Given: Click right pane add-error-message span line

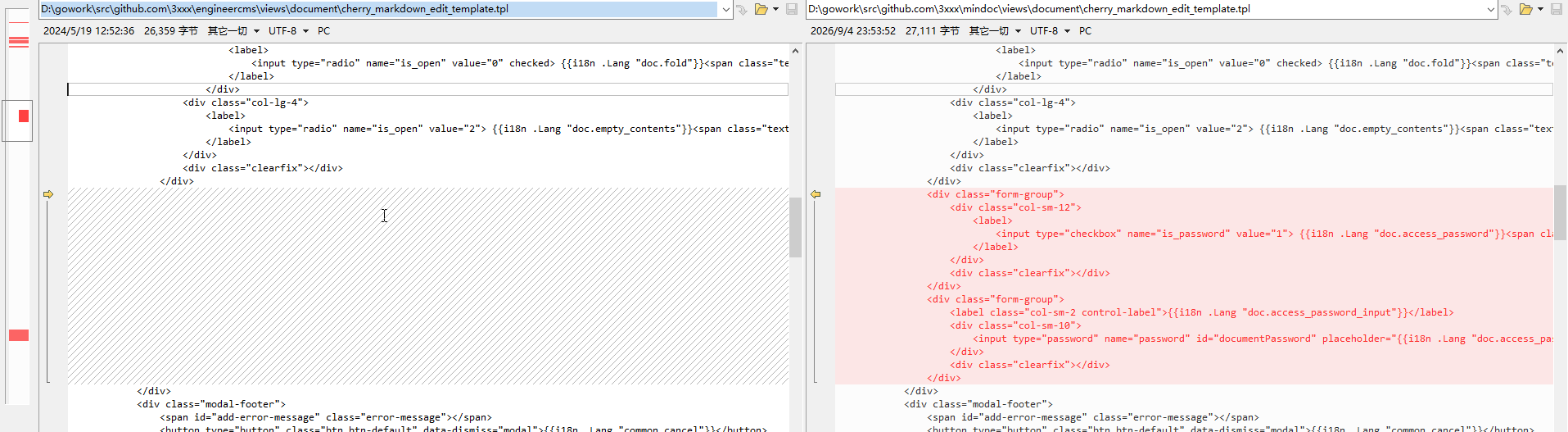Looking at the screenshot, I should tap(1093, 417).
